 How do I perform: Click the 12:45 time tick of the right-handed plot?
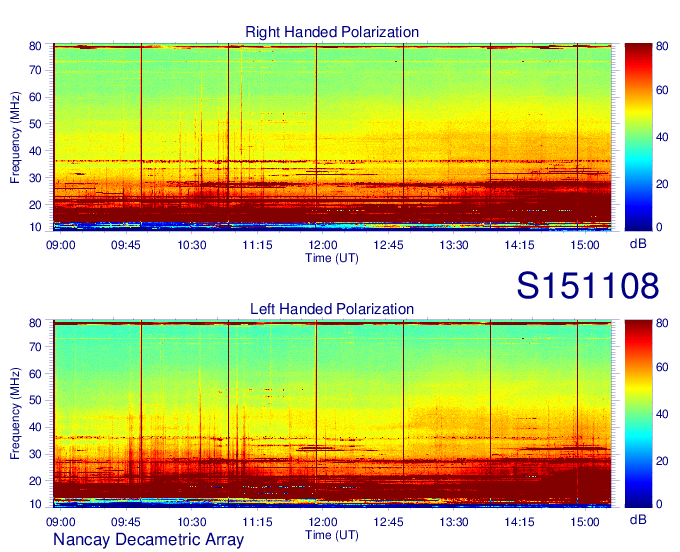click(x=388, y=245)
